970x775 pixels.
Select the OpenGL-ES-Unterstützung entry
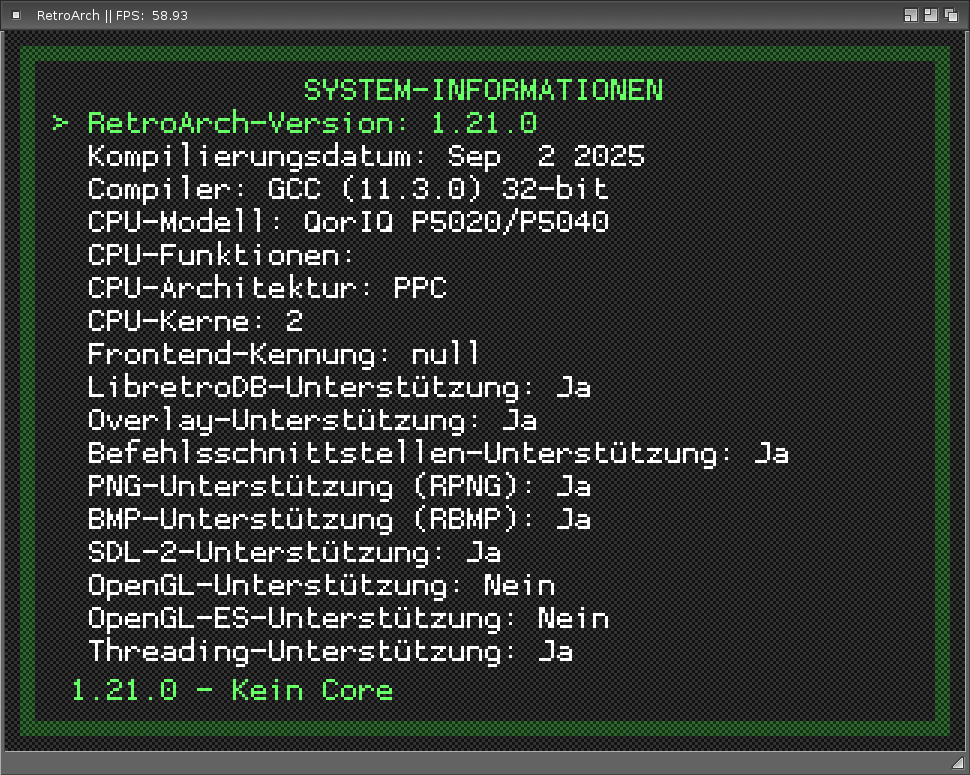tap(348, 618)
